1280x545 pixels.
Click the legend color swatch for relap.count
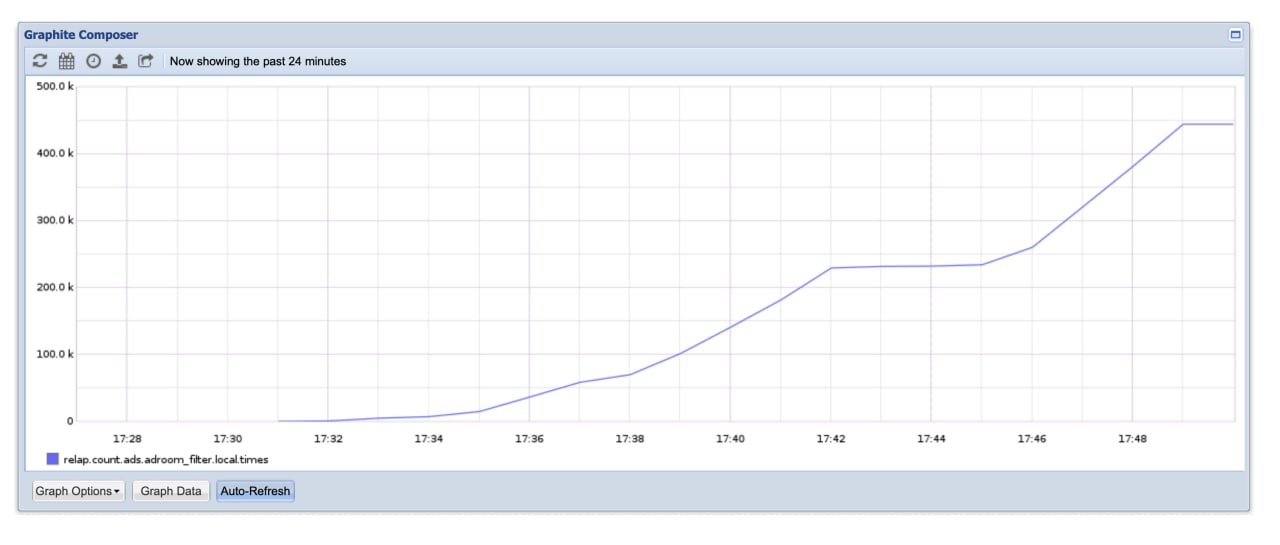[53, 459]
